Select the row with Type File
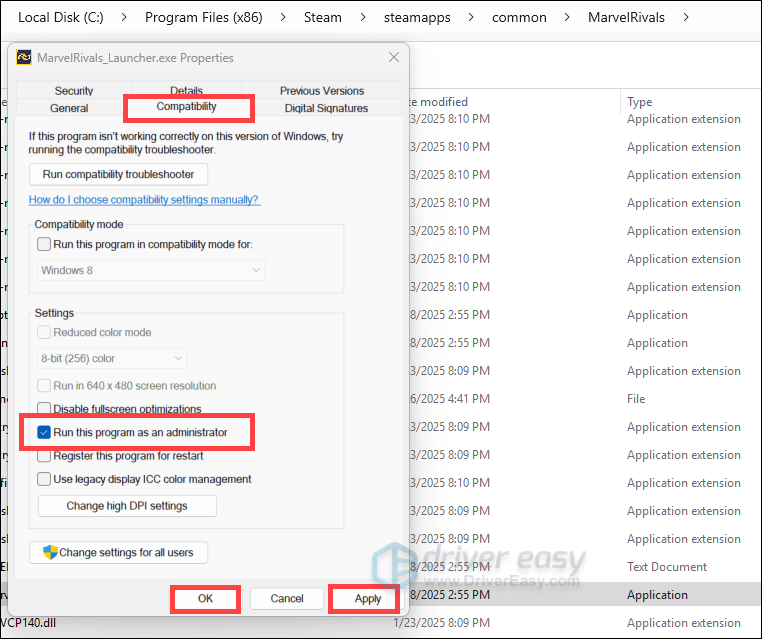762x639 pixels. [x=585, y=399]
